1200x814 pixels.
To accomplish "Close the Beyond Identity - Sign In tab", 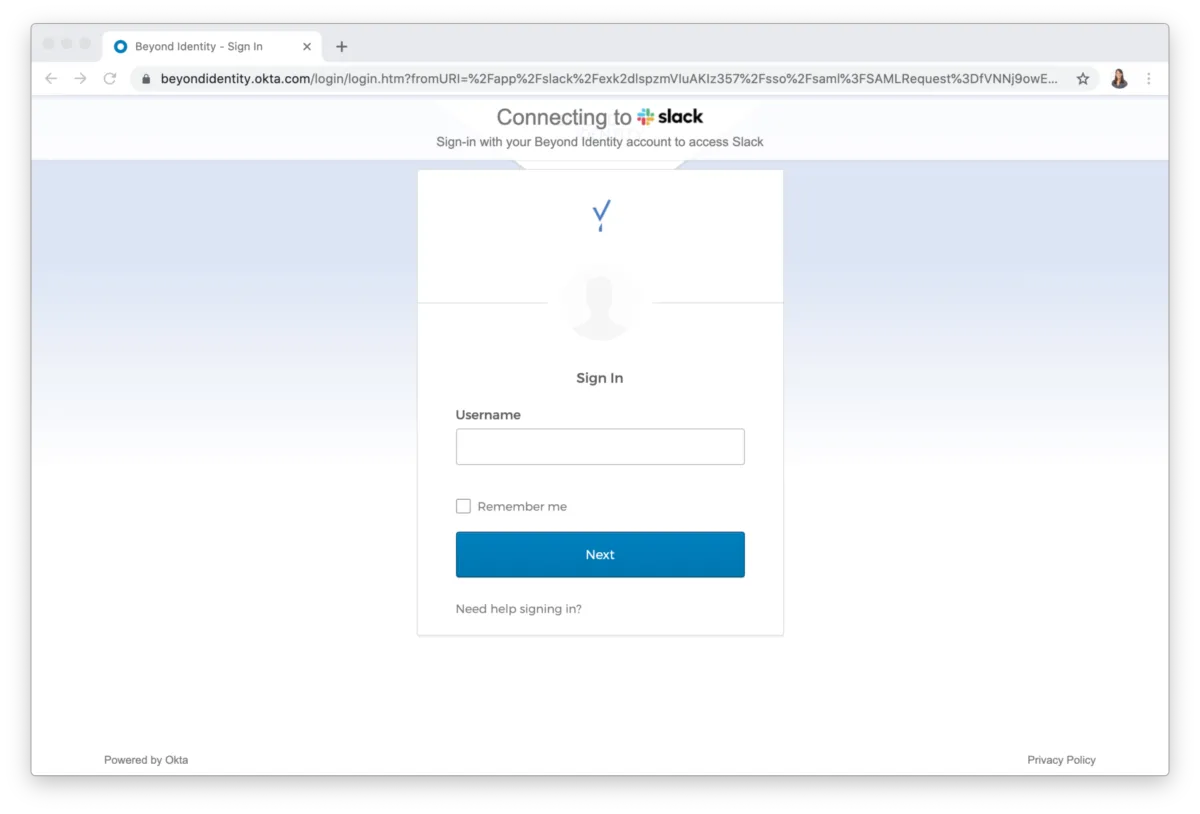I will point(307,47).
